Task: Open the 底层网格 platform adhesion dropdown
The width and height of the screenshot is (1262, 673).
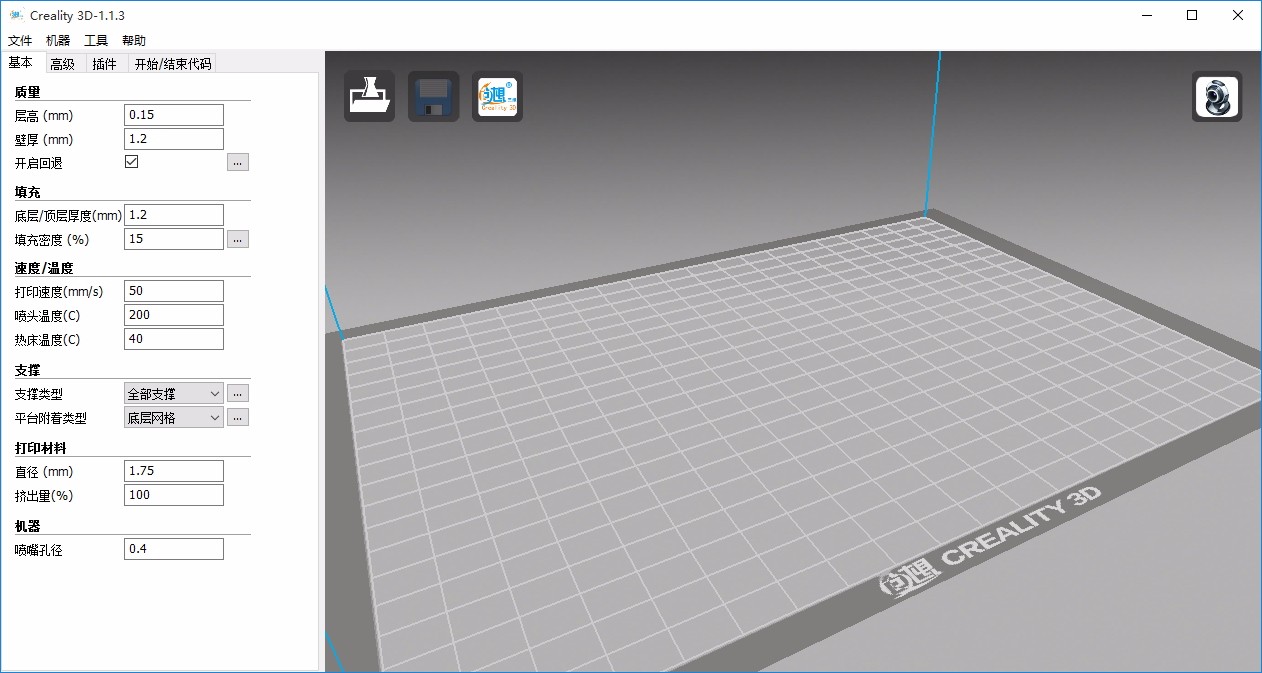Action: (173, 417)
